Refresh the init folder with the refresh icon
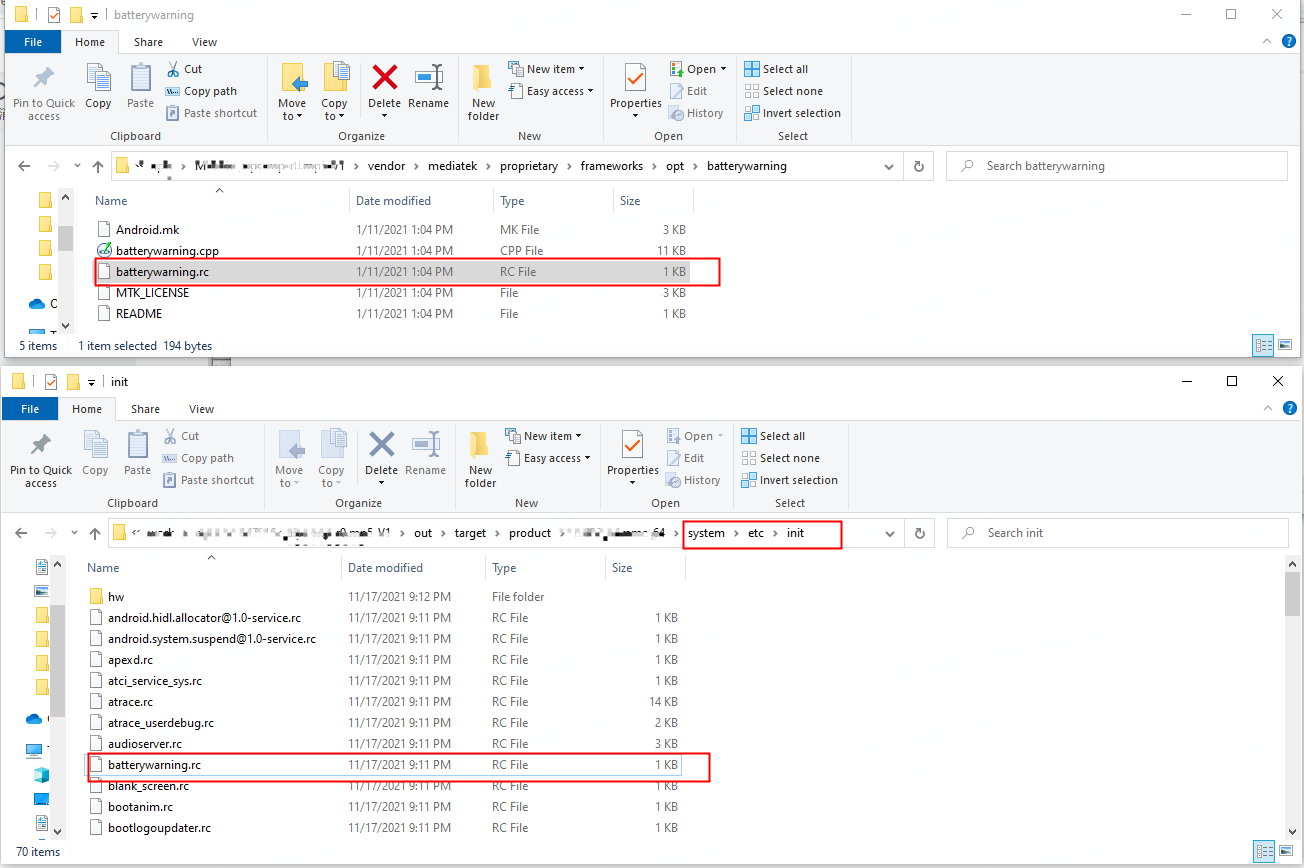This screenshot has height=868, width=1304. 919,533
